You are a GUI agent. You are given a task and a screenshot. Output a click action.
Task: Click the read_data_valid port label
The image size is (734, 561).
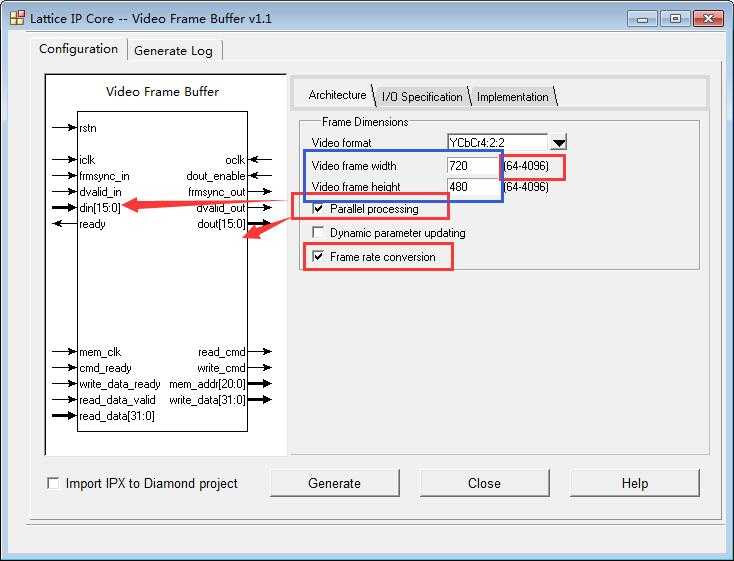(x=117, y=400)
